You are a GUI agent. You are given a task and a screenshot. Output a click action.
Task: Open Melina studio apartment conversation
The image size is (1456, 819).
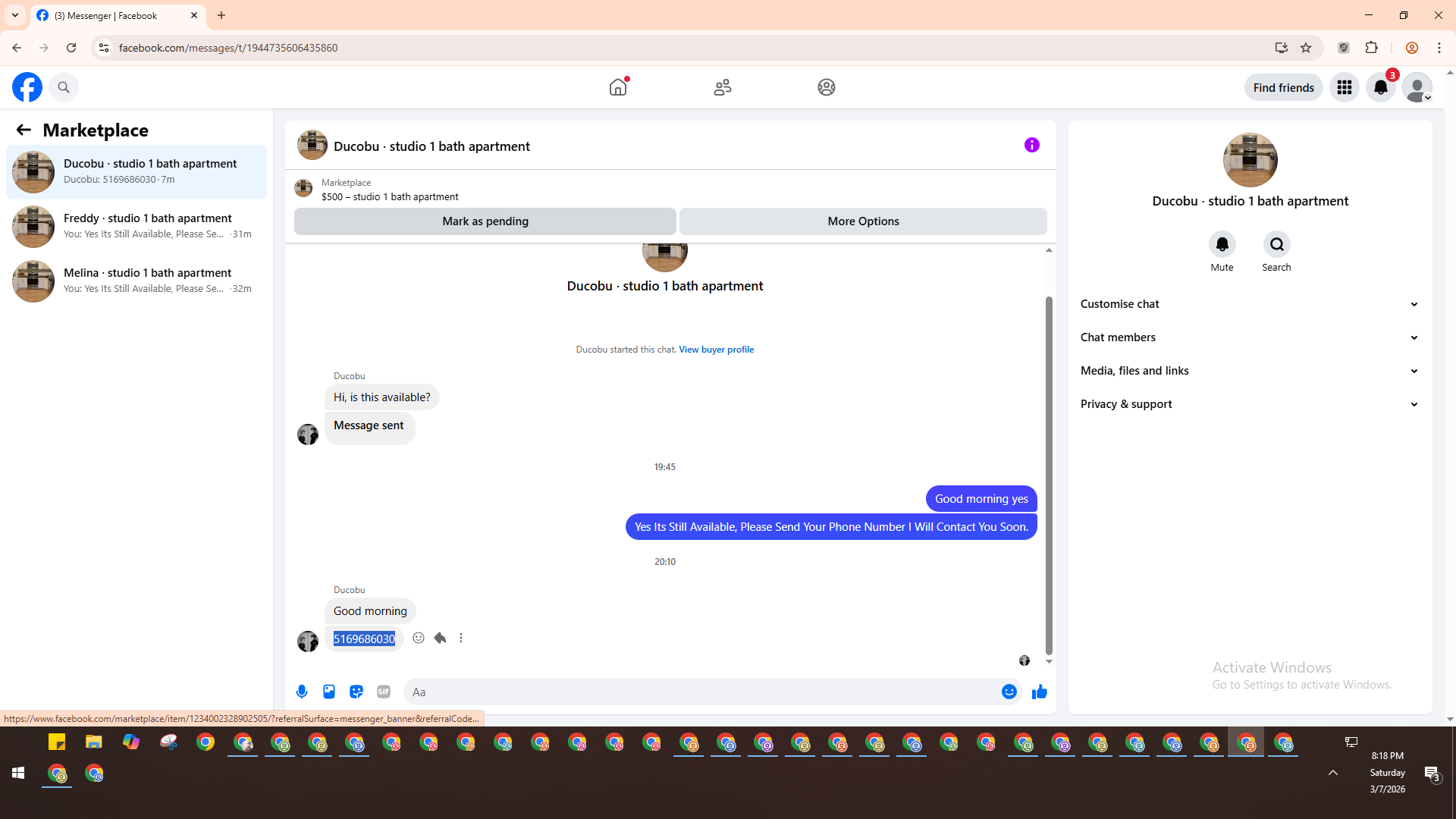pyautogui.click(x=136, y=281)
